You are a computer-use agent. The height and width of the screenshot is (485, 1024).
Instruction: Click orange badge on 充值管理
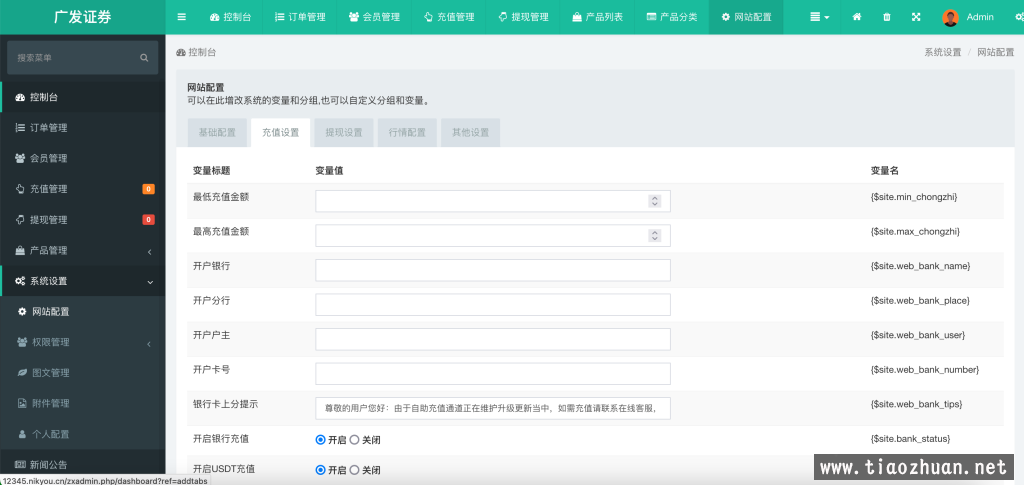pyautogui.click(x=149, y=189)
